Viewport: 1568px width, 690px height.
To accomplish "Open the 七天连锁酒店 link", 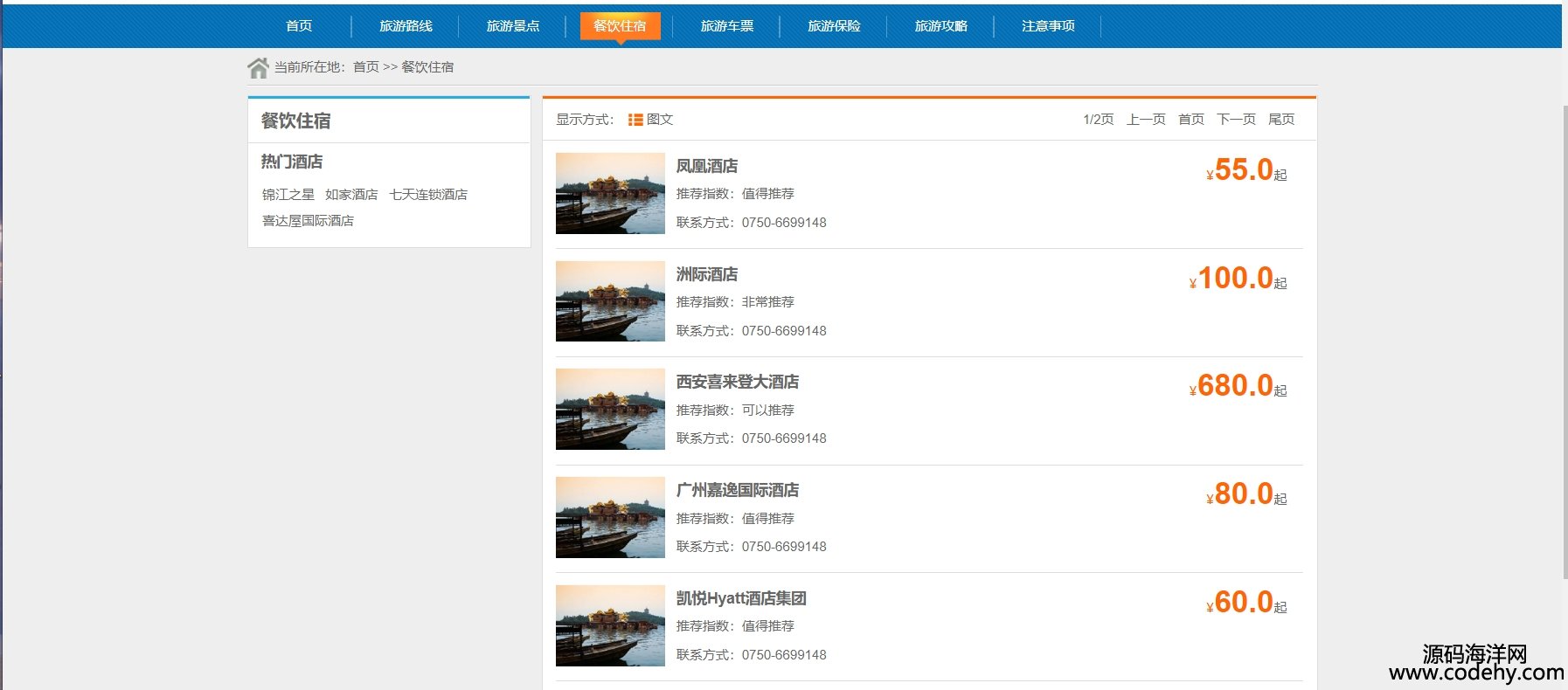I will click(x=428, y=195).
